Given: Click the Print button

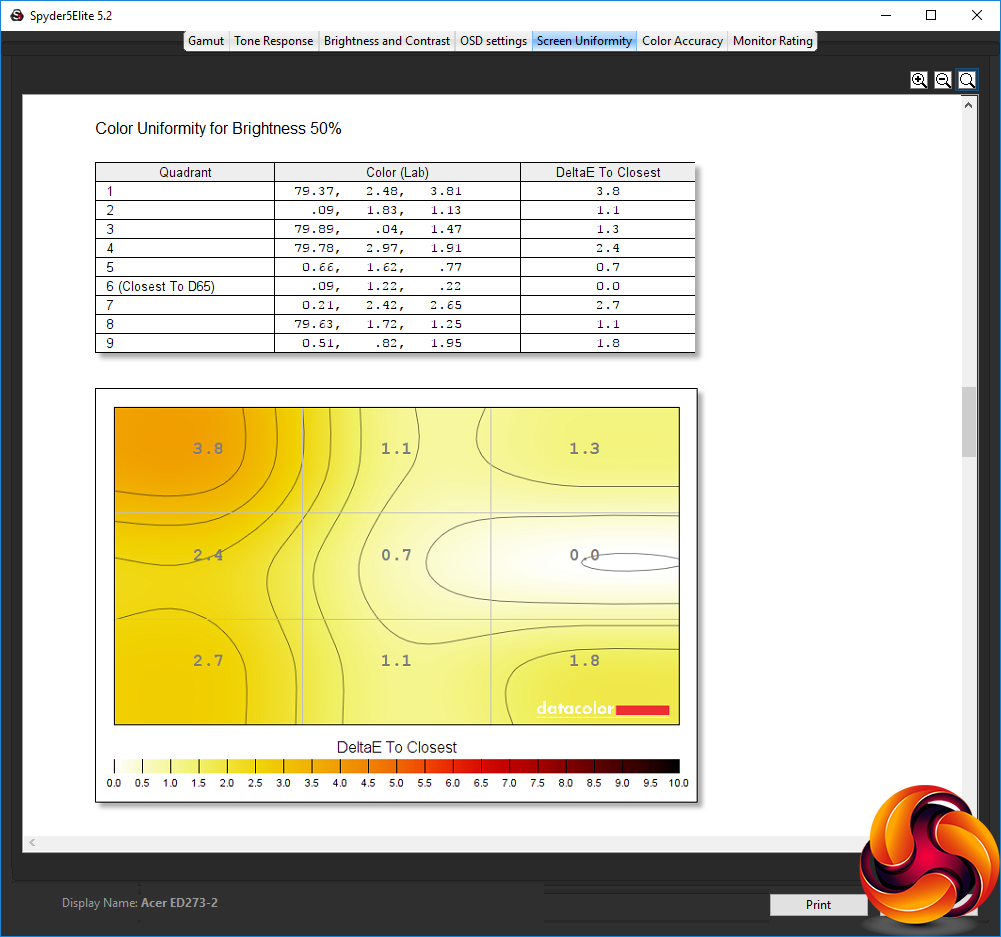Looking at the screenshot, I should pos(818,904).
